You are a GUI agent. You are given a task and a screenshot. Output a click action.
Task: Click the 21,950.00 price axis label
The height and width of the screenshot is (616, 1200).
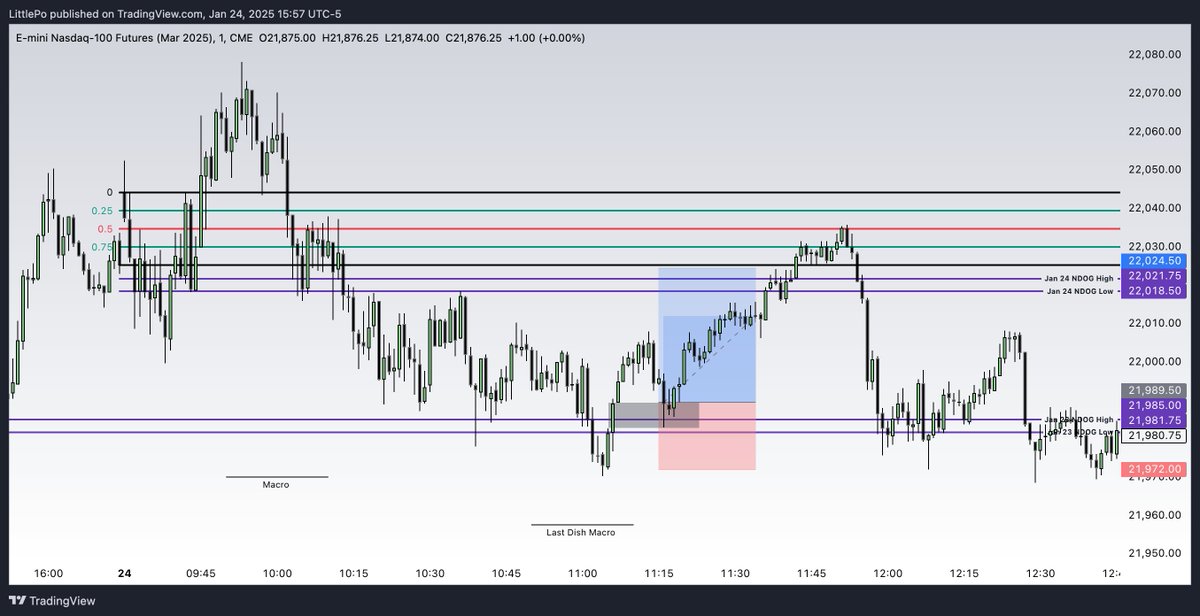point(1156,553)
